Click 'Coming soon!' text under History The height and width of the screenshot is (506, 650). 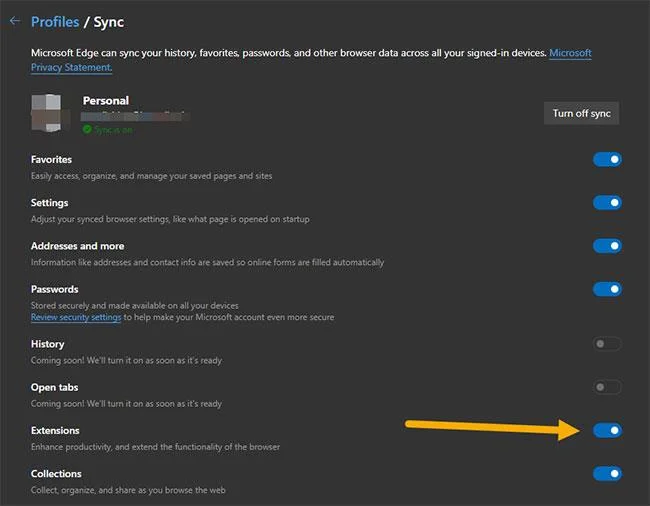coord(126,361)
